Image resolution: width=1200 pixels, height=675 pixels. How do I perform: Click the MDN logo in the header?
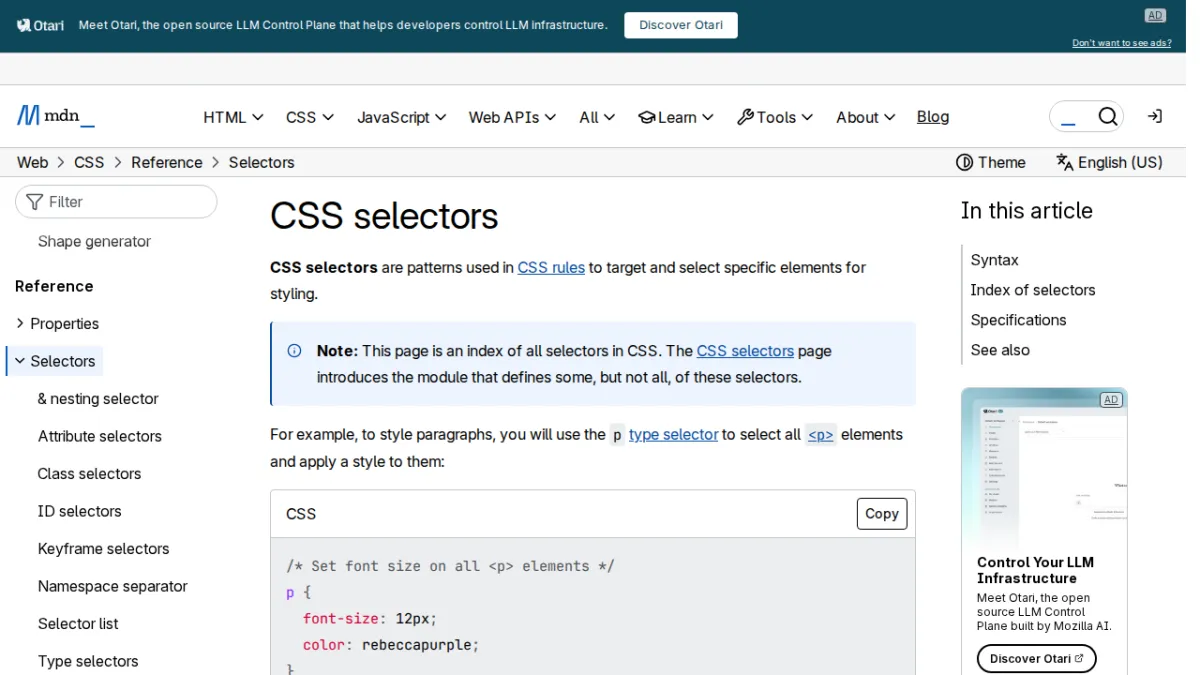(x=56, y=117)
